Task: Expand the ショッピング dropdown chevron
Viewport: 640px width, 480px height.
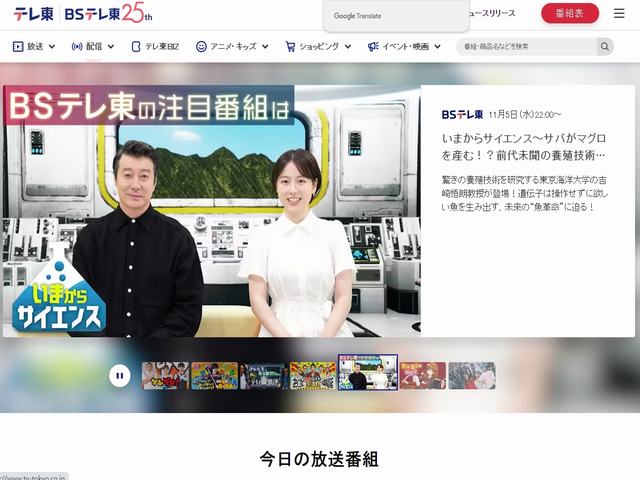Action: pyautogui.click(x=348, y=47)
